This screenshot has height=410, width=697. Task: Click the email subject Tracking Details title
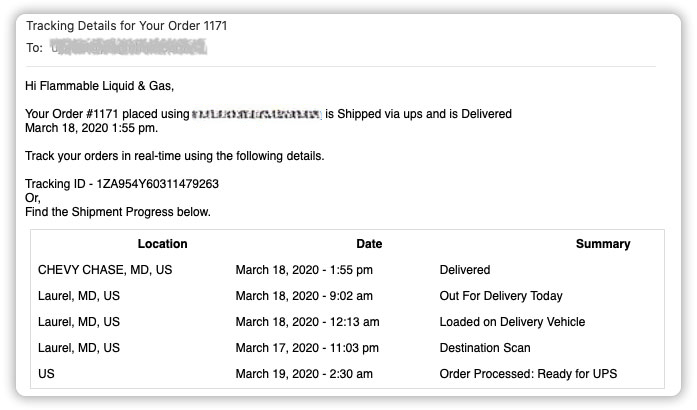(x=133, y=25)
